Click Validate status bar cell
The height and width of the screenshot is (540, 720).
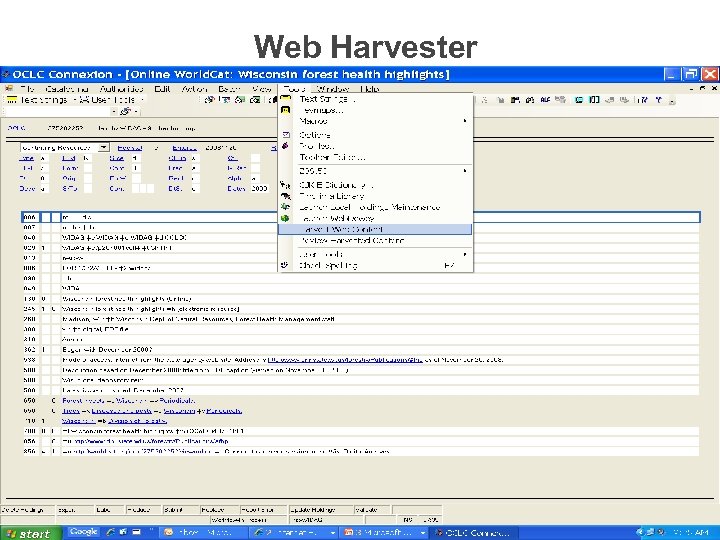(x=372, y=510)
